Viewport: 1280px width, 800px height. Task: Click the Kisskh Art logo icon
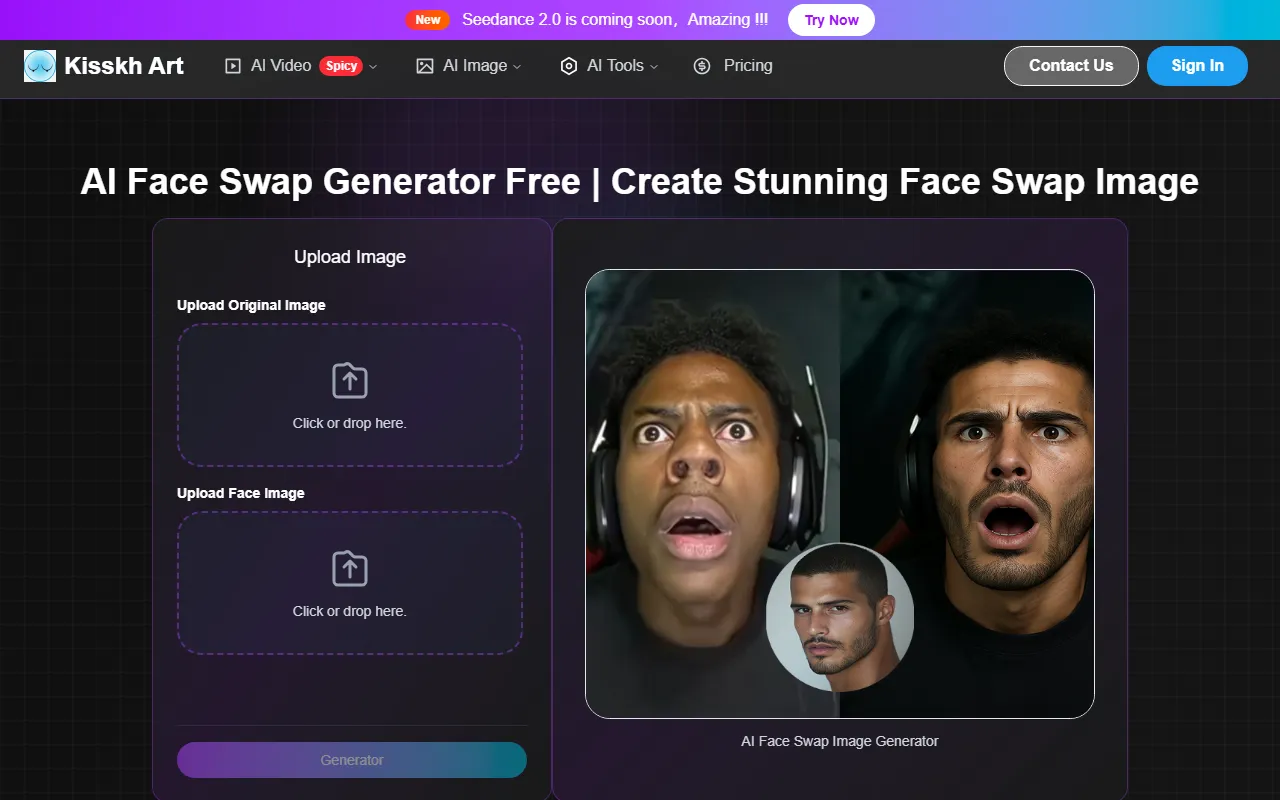40,66
